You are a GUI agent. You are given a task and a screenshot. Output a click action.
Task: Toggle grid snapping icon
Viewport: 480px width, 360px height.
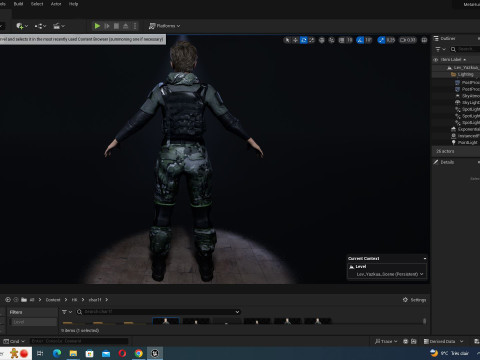point(342,40)
